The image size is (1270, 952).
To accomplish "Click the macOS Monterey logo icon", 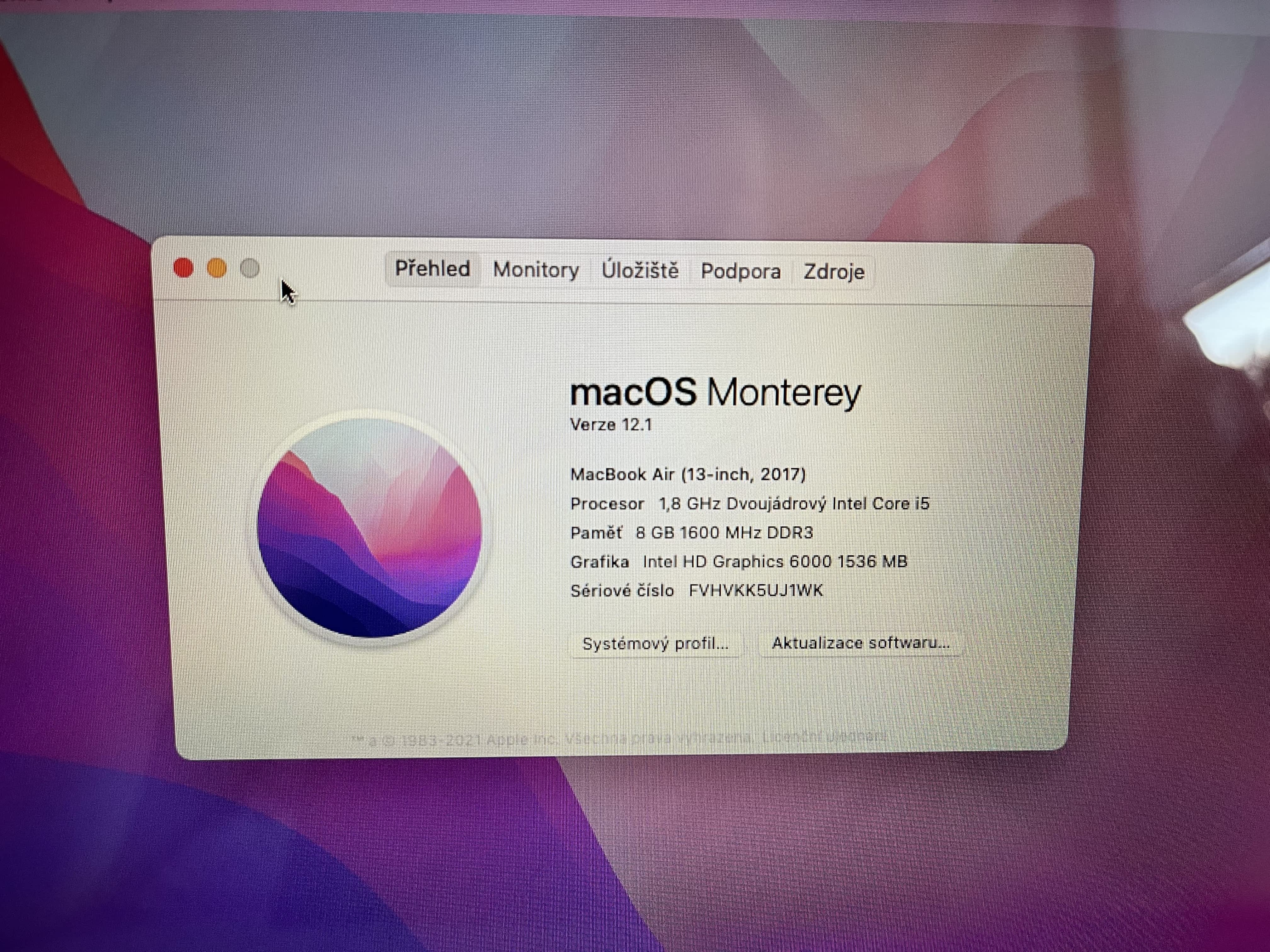I will pos(369,527).
